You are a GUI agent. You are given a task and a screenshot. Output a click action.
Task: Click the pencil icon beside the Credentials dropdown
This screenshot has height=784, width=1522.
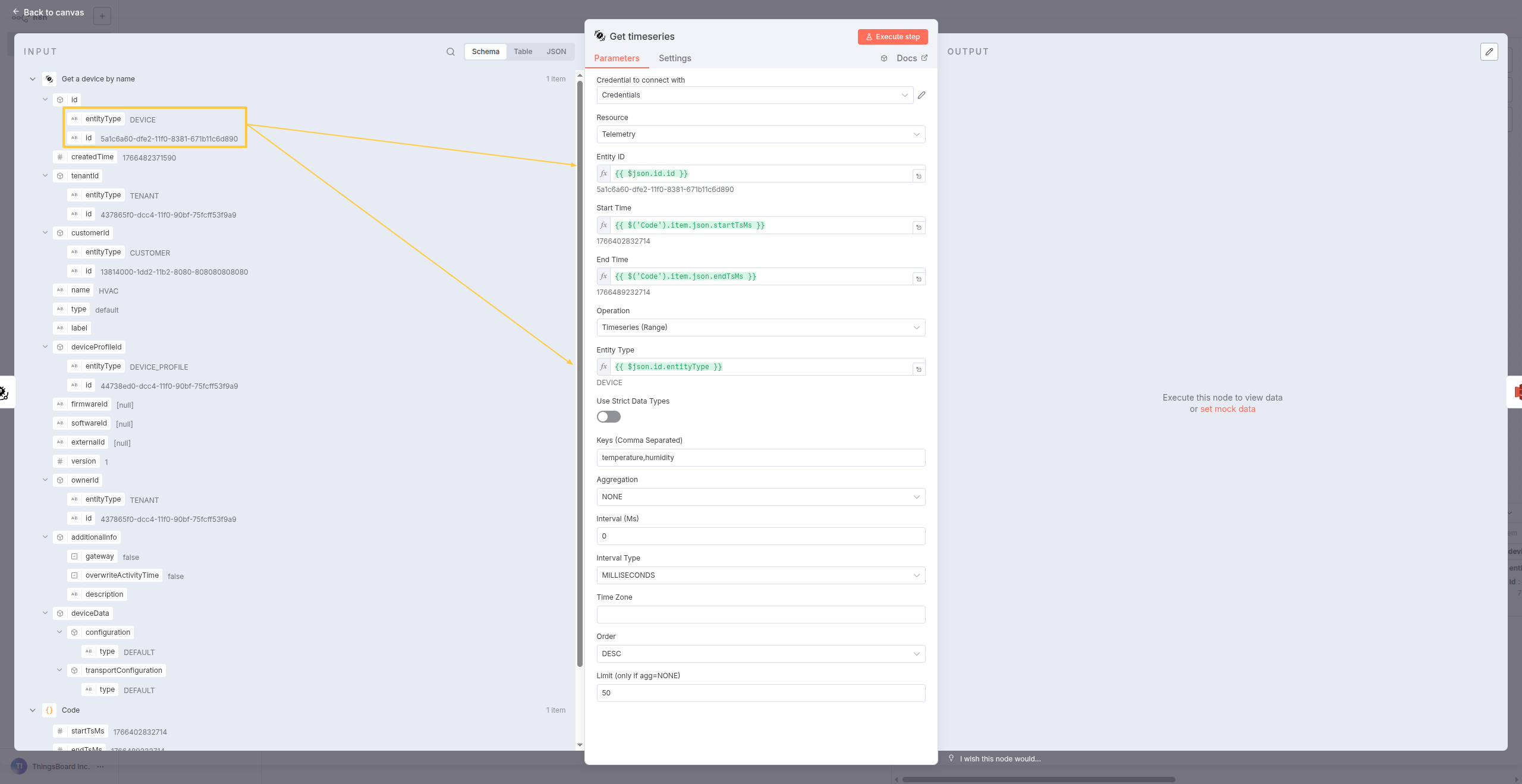922,95
